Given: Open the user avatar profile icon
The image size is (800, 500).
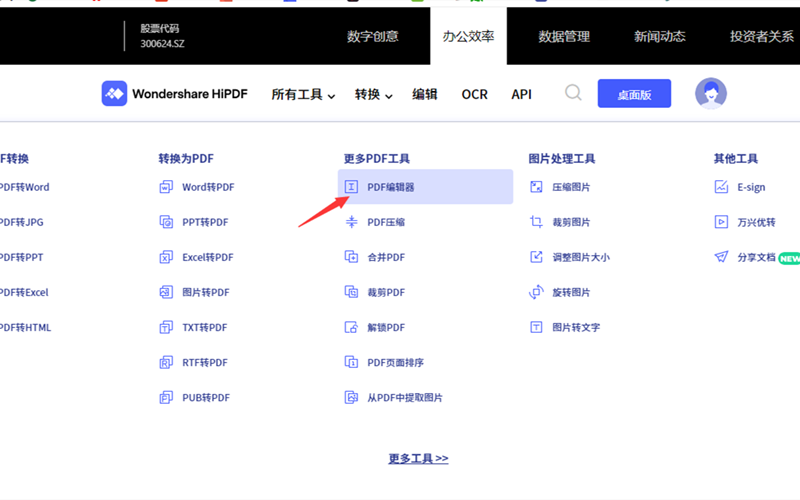Looking at the screenshot, I should [x=710, y=93].
